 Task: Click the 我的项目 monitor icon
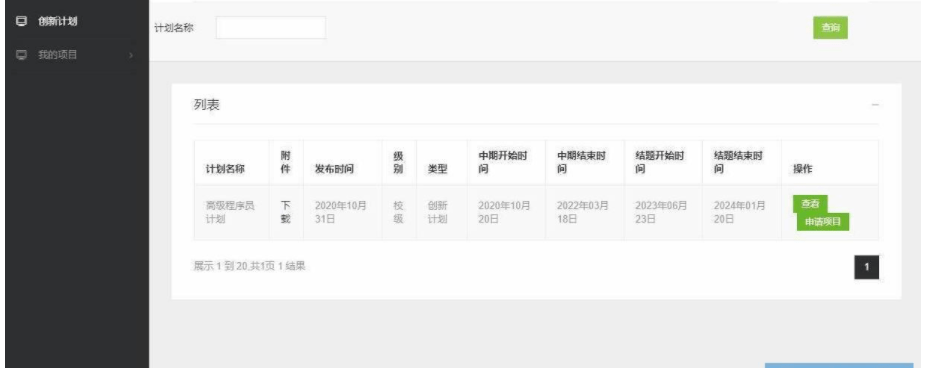(x=21, y=55)
